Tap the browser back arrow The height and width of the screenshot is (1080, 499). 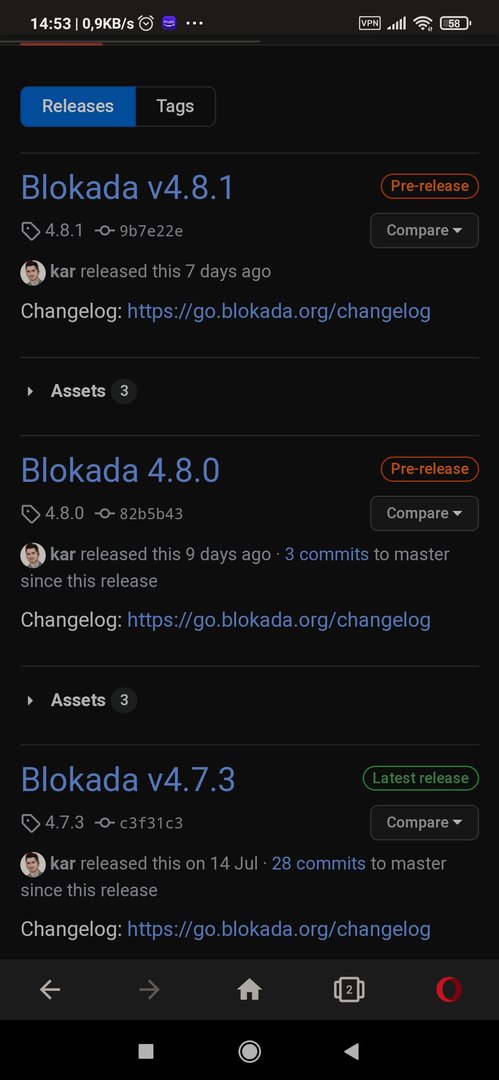(50, 990)
